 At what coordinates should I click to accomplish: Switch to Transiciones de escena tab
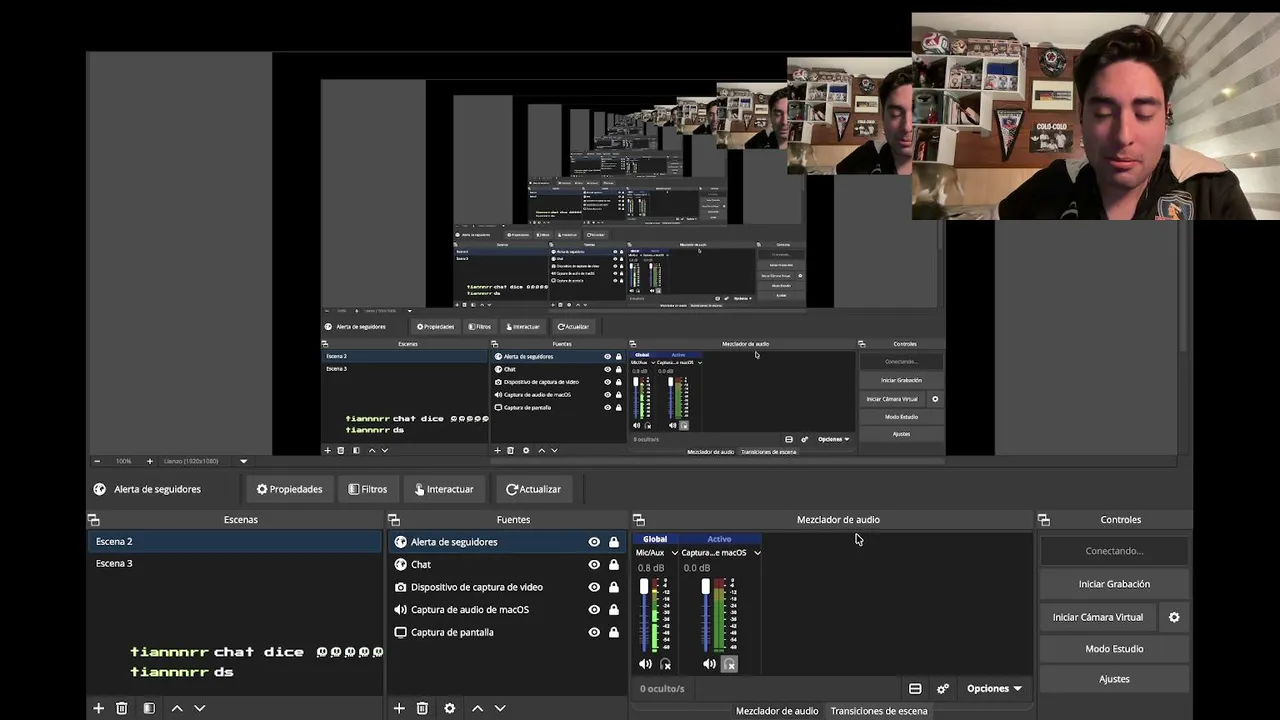click(x=879, y=711)
